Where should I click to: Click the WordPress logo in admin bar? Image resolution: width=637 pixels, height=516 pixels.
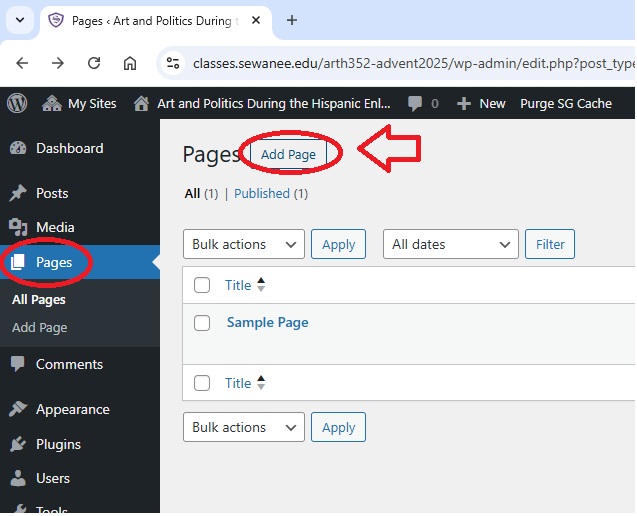click(x=17, y=103)
